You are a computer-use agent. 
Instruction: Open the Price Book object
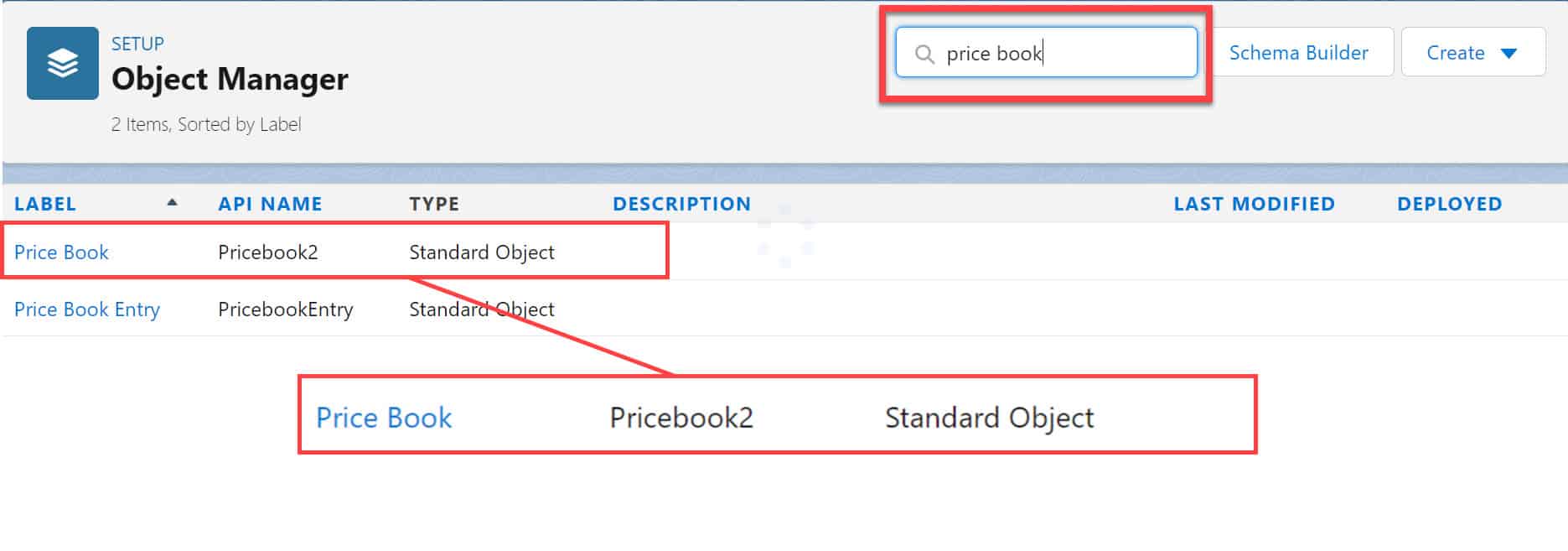61,252
